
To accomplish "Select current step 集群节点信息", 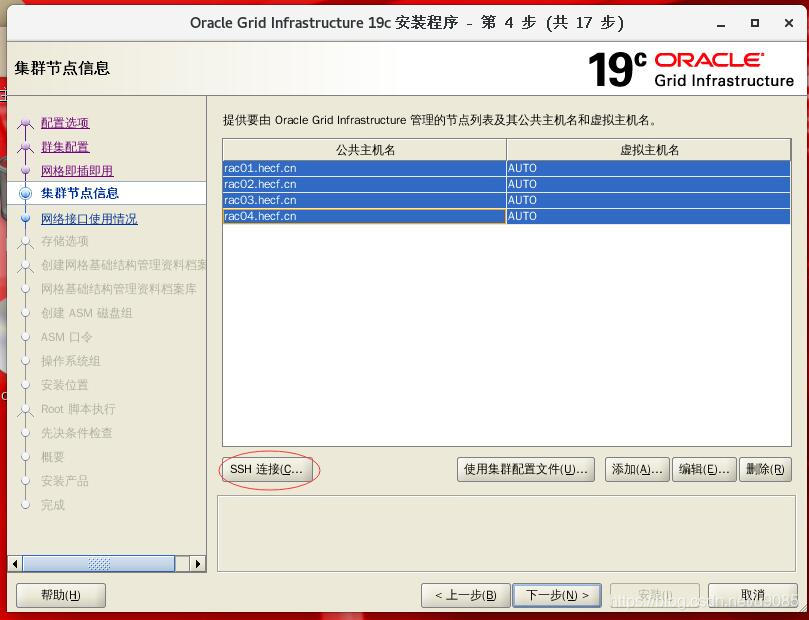I will click(80, 193).
